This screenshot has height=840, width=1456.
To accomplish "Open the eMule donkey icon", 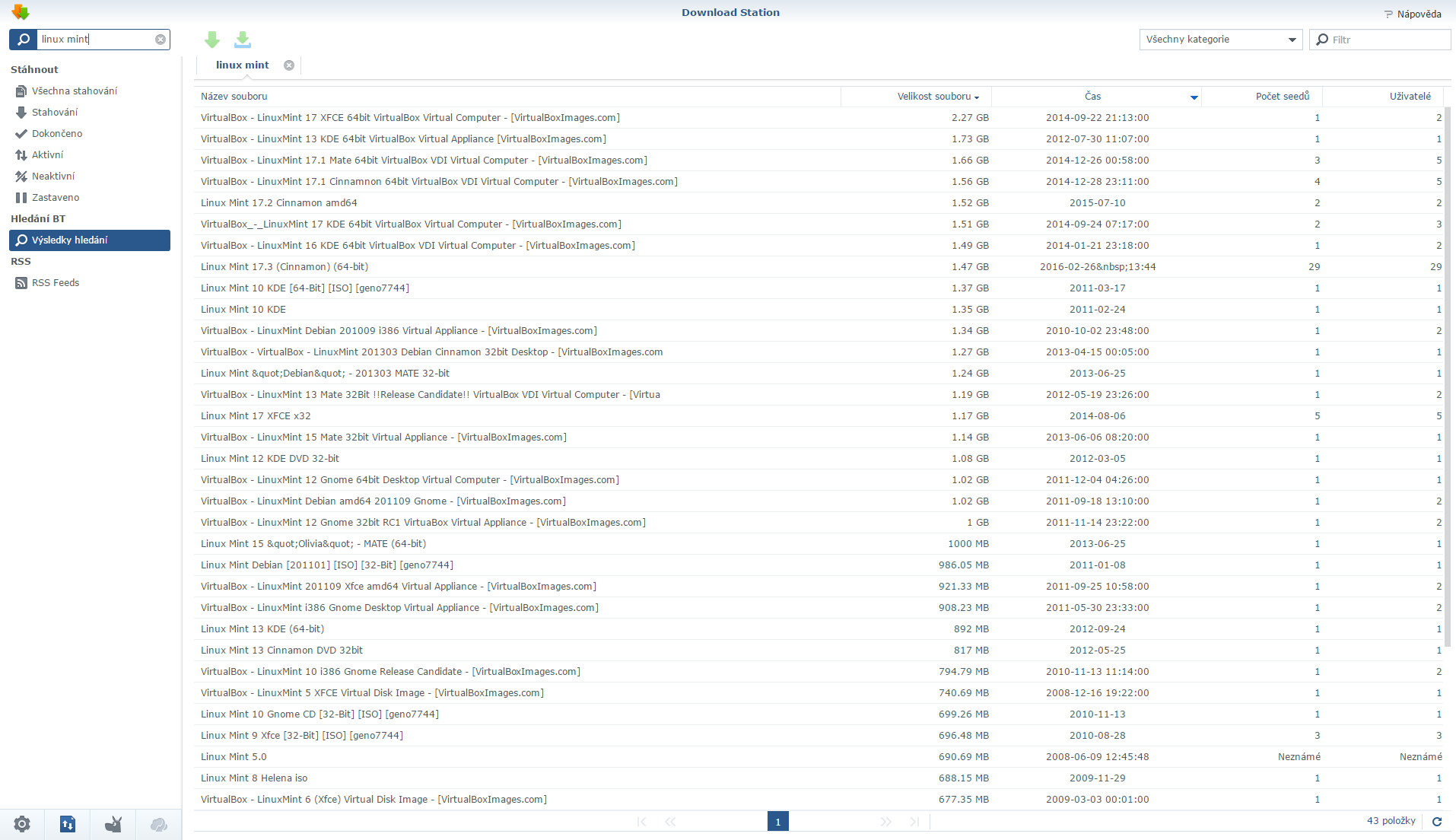I will coord(113,824).
